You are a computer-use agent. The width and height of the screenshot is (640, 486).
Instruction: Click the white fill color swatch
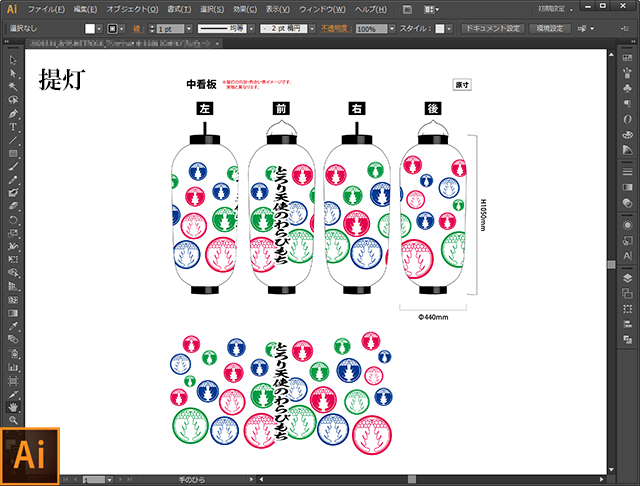[x=90, y=29]
